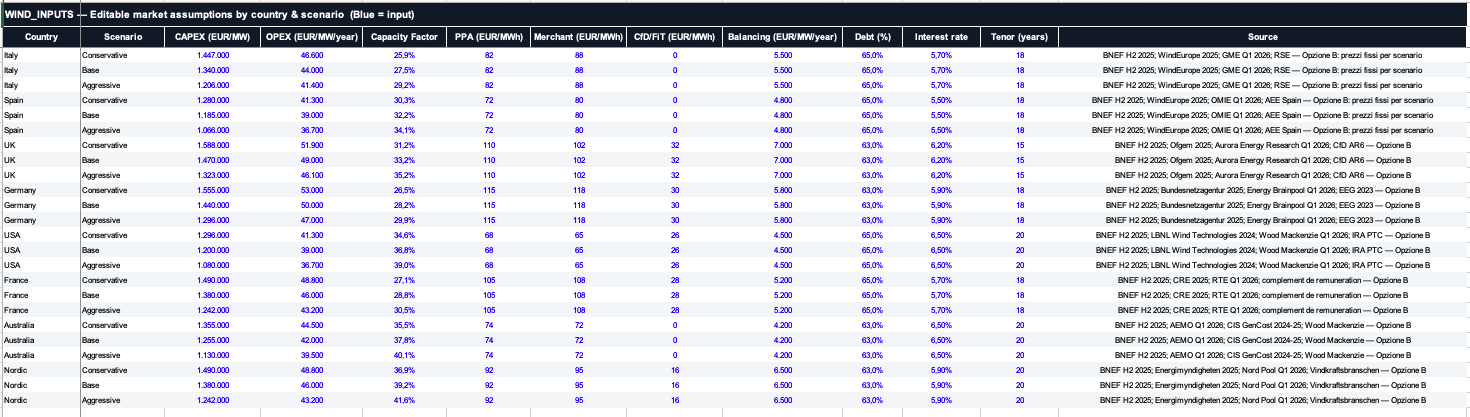Click Spain Base interest rate 5,50%
The image size is (1470, 417).
[941, 115]
